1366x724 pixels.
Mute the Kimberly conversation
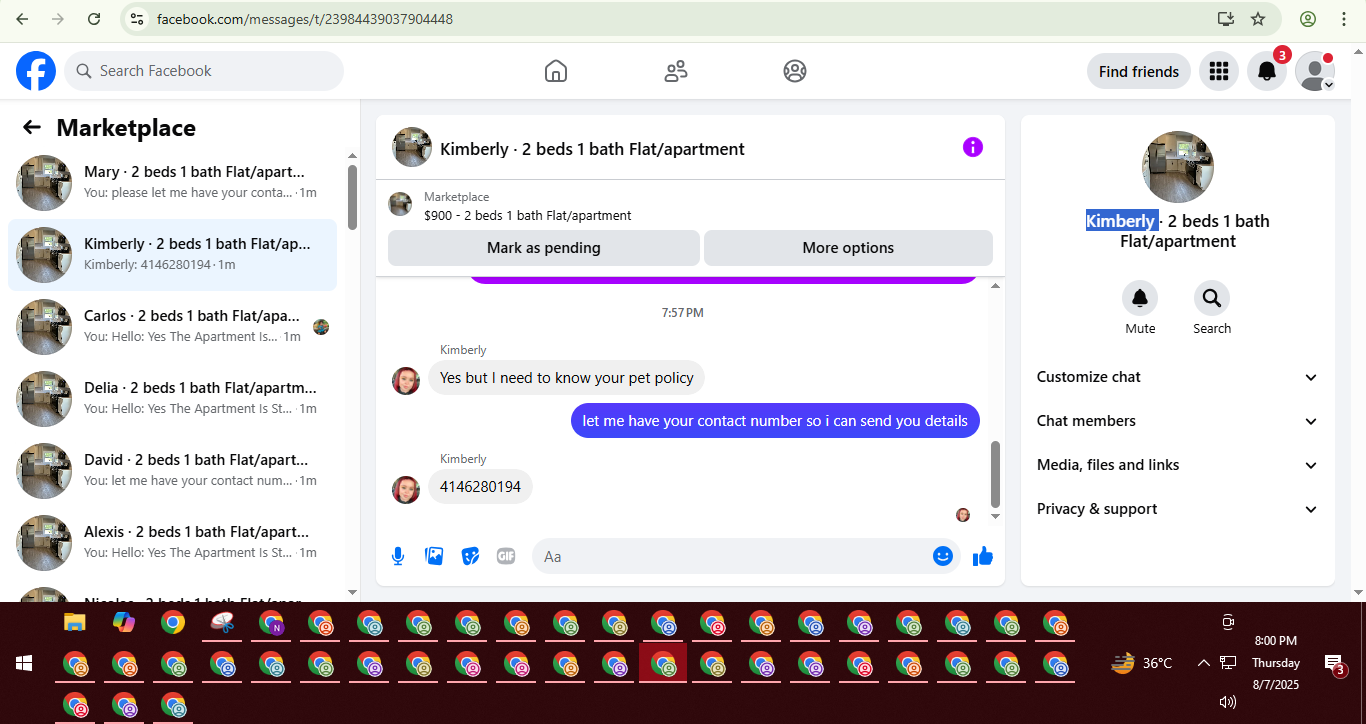point(1140,298)
